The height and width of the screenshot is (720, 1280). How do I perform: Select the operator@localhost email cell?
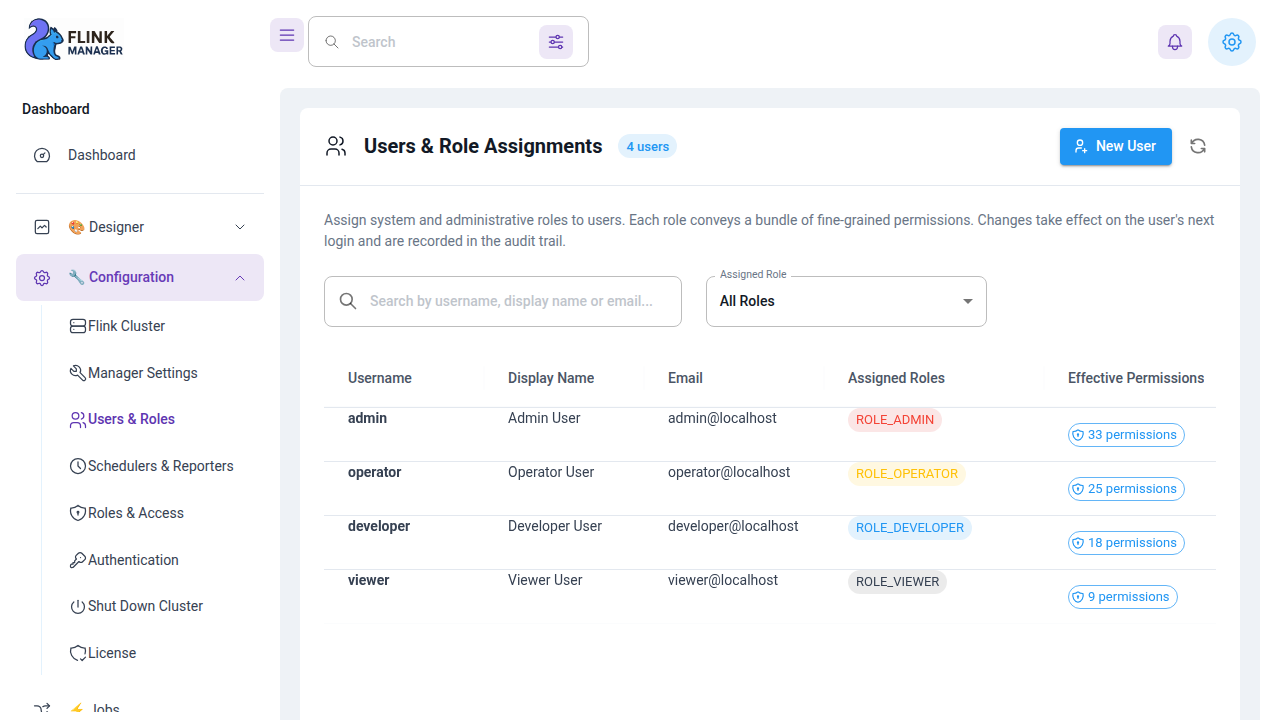[729, 472]
